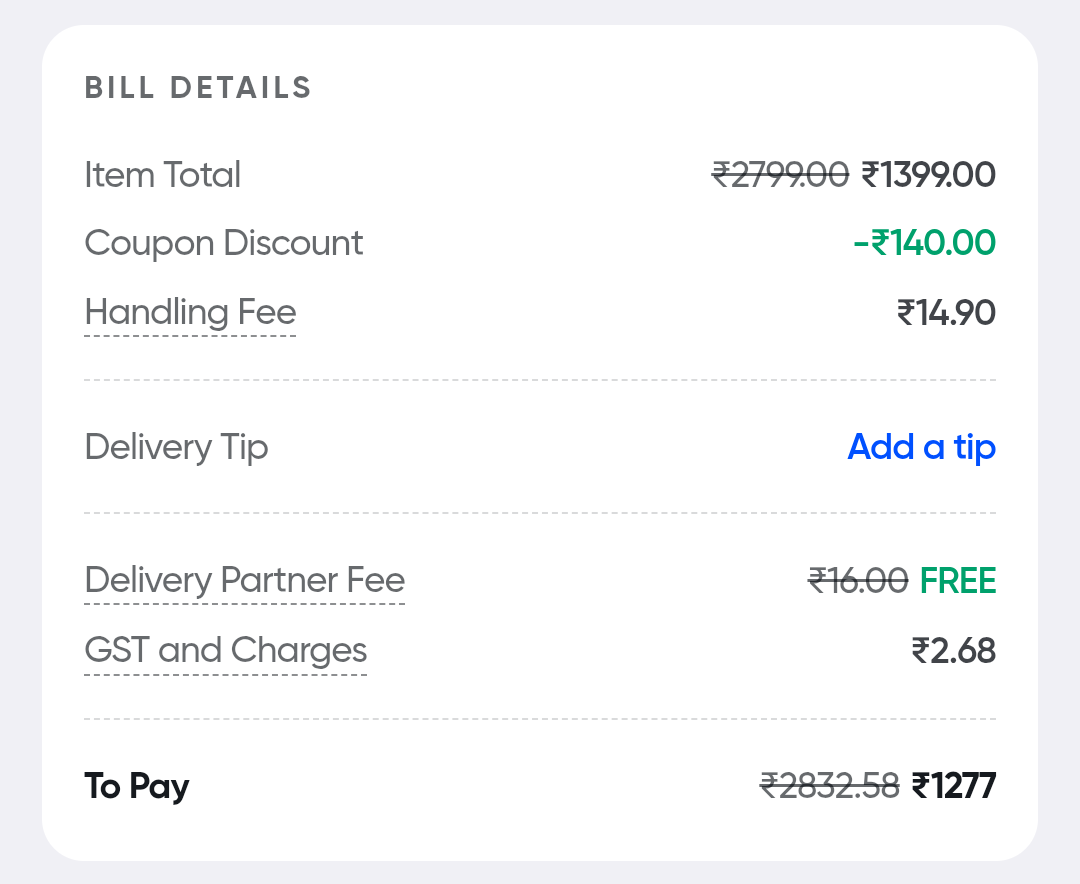Click the ₹14.90 handling fee amount
Viewport: 1080px width, 884px height.
click(x=945, y=313)
